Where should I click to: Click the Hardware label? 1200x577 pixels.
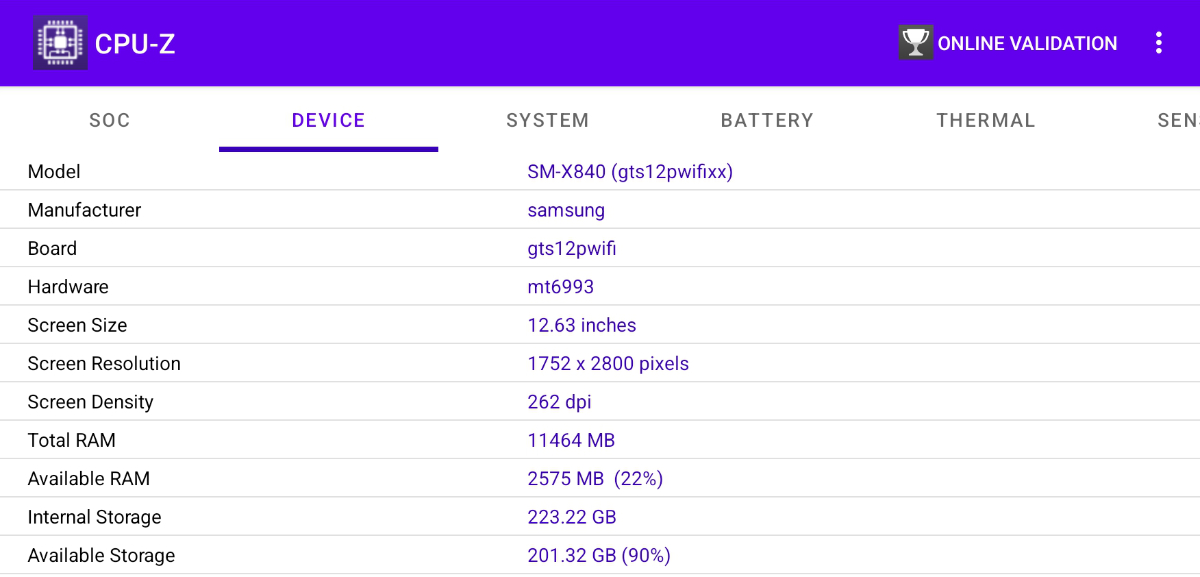point(68,287)
